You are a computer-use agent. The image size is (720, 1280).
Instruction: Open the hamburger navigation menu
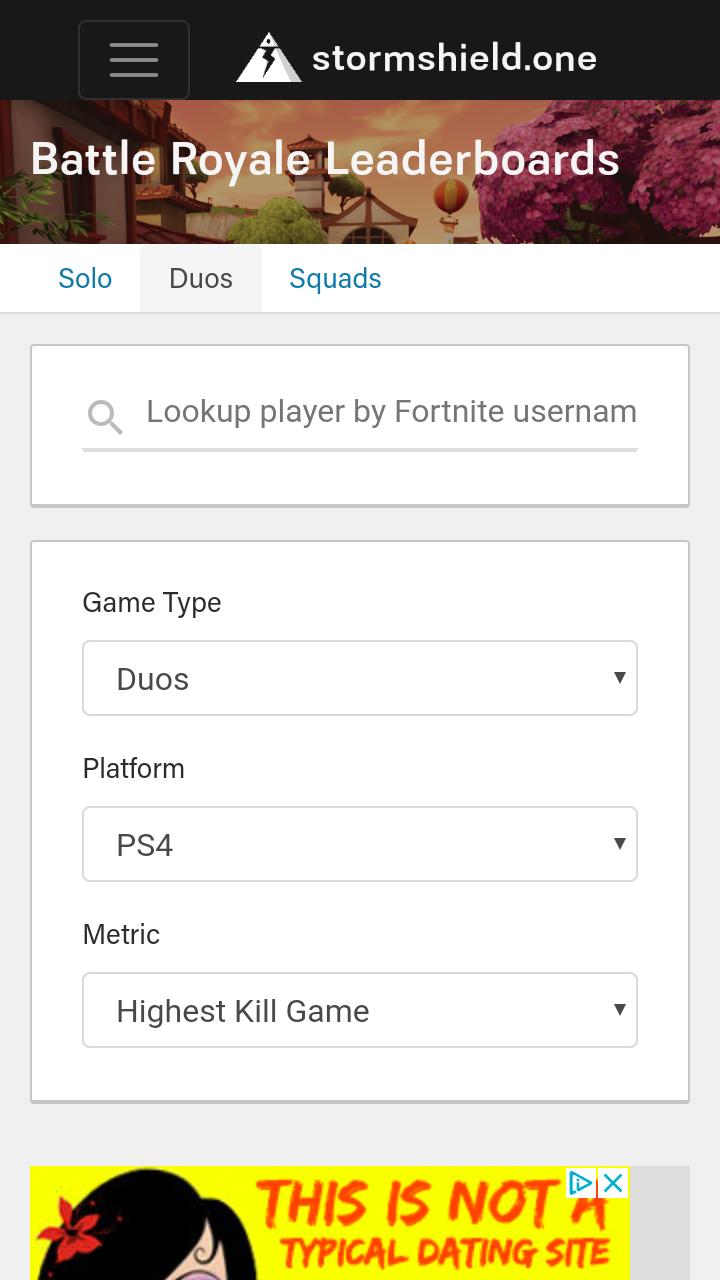point(134,60)
